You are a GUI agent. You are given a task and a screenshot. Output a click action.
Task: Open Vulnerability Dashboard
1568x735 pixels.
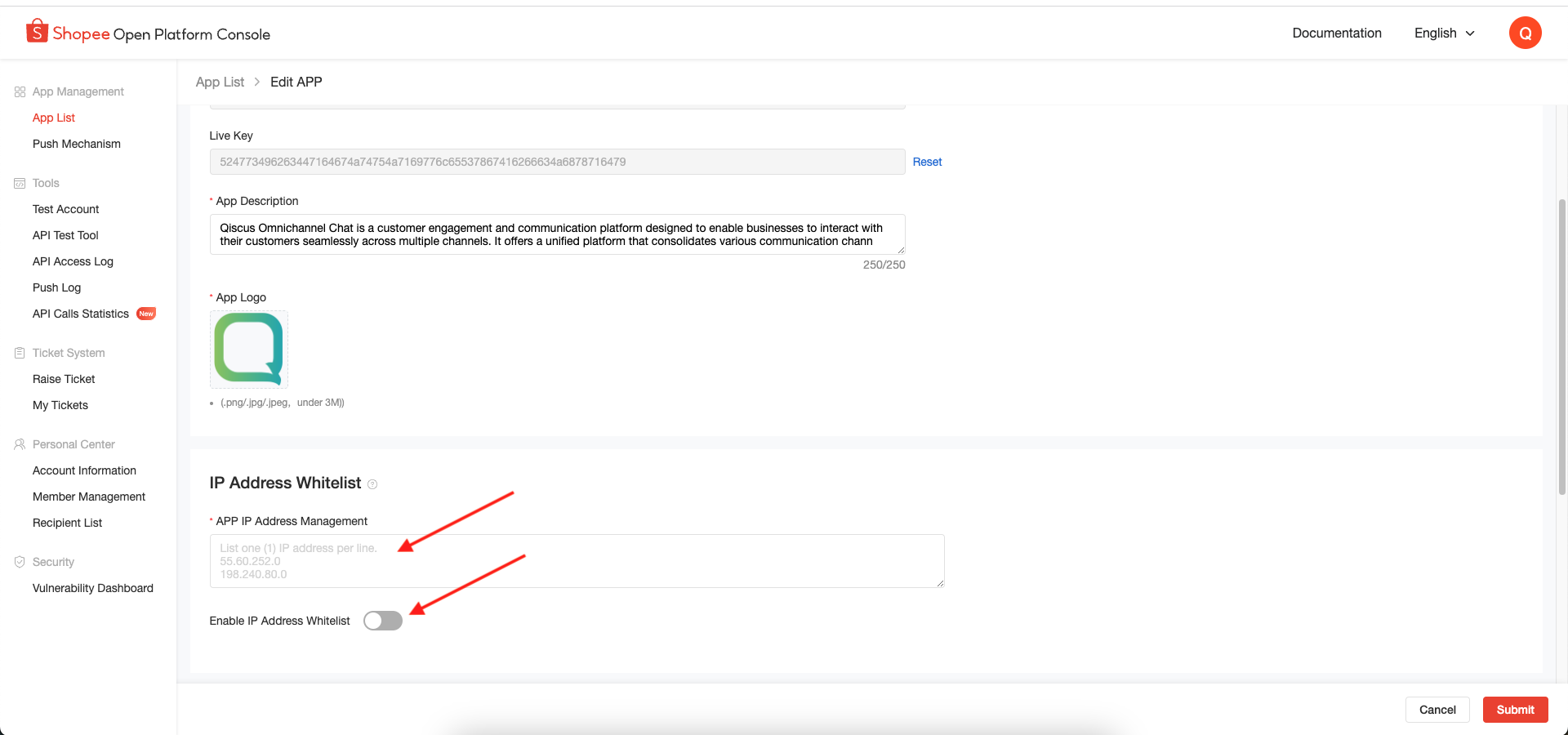tap(93, 588)
